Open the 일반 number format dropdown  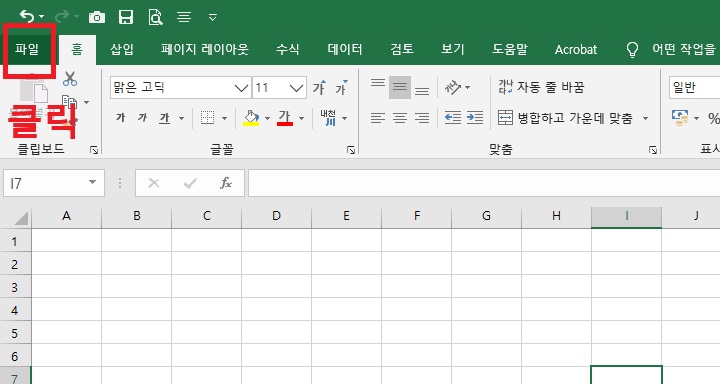tap(694, 87)
